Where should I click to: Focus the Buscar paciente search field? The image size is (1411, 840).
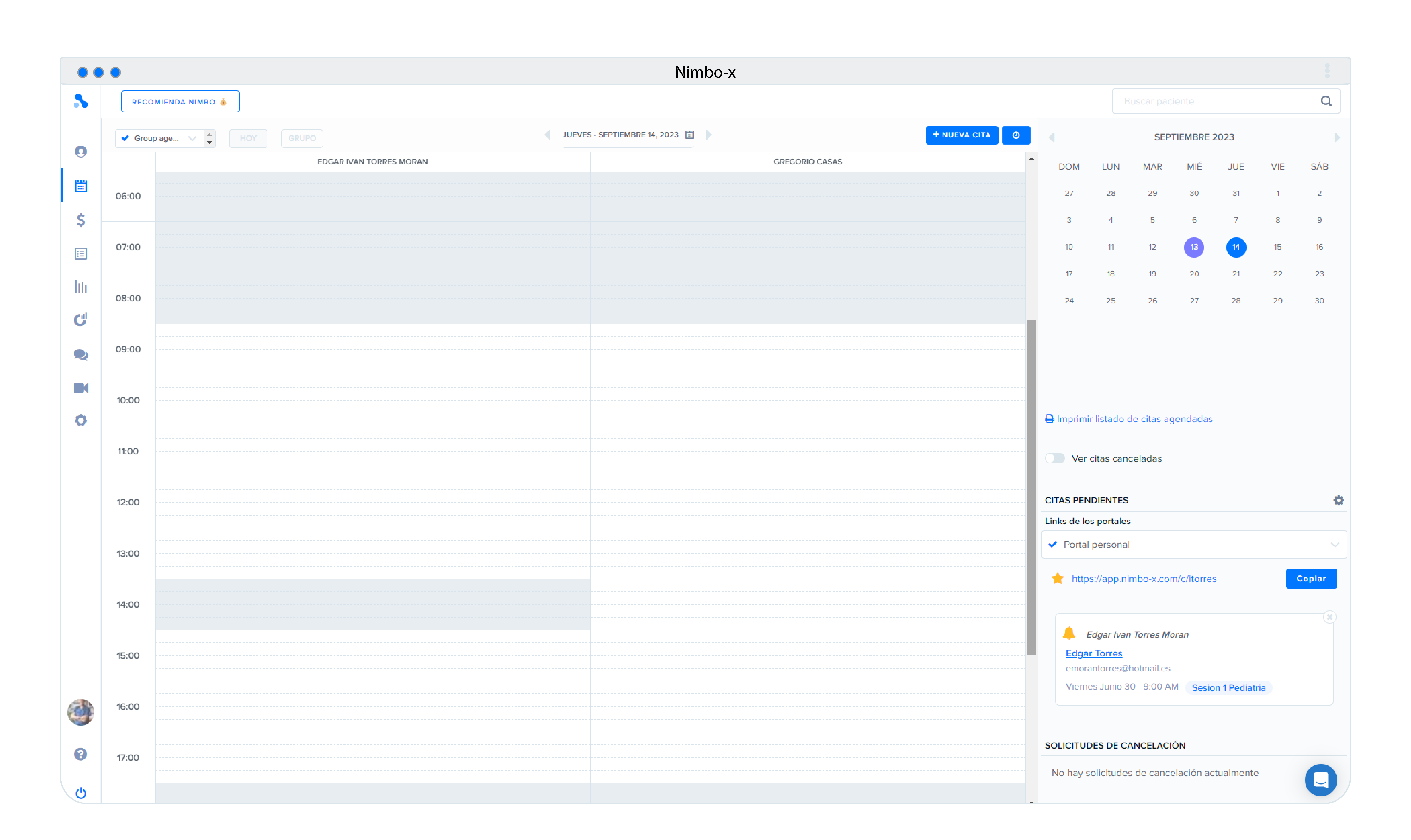[x=1226, y=101]
